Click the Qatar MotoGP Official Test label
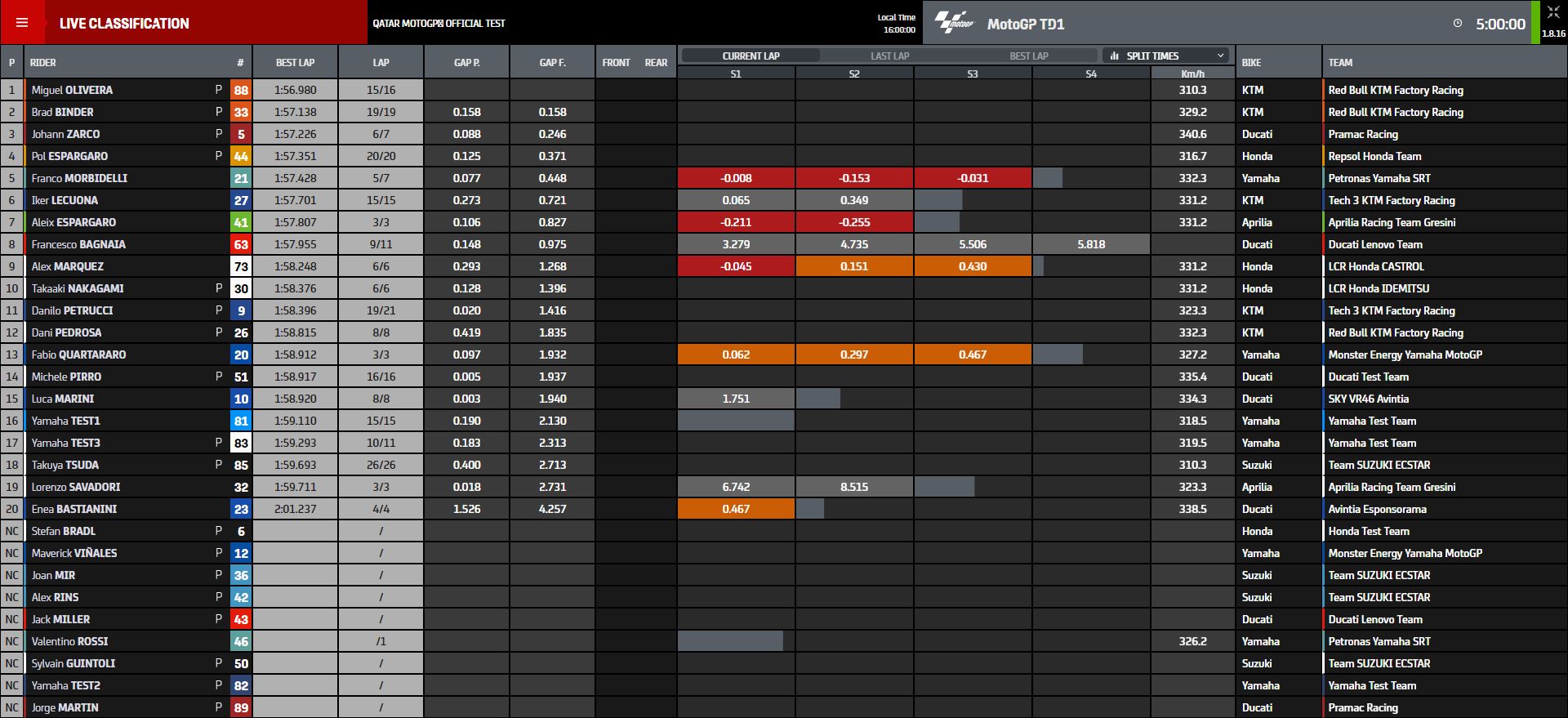 (439, 24)
